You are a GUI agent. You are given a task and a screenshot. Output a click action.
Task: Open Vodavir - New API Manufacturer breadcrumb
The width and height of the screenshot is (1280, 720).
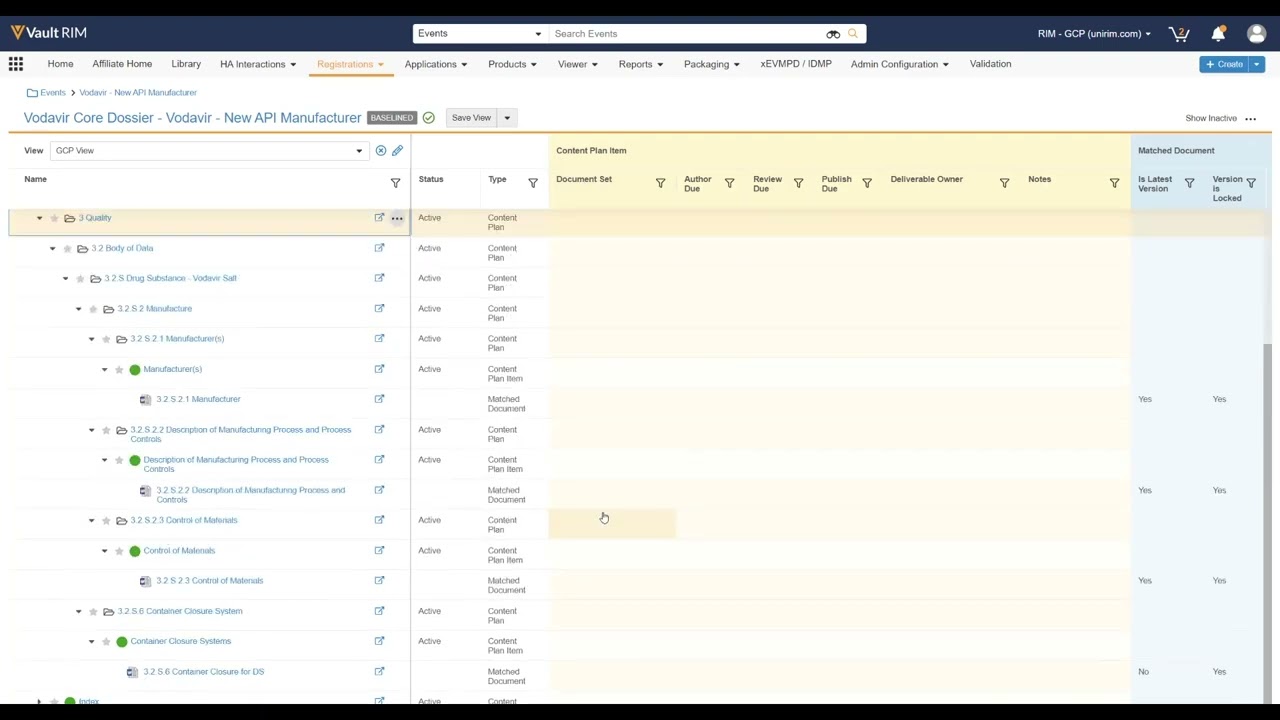(x=138, y=93)
